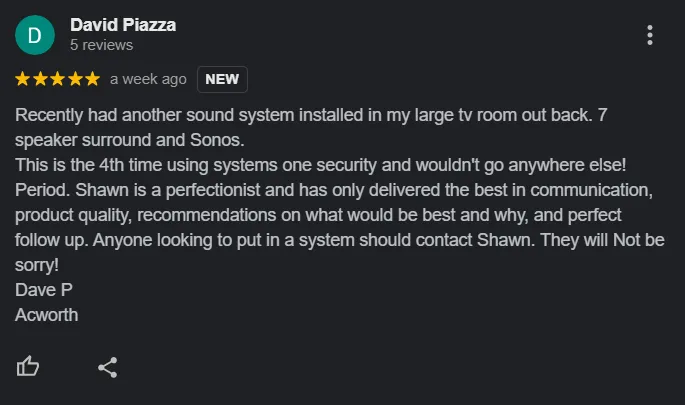Click the fifth yellow rating star

(x=92, y=79)
